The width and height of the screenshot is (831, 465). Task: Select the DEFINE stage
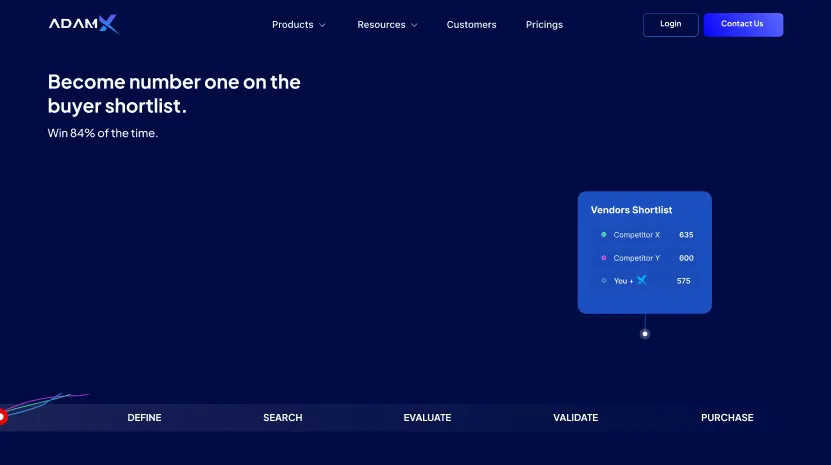[144, 418]
